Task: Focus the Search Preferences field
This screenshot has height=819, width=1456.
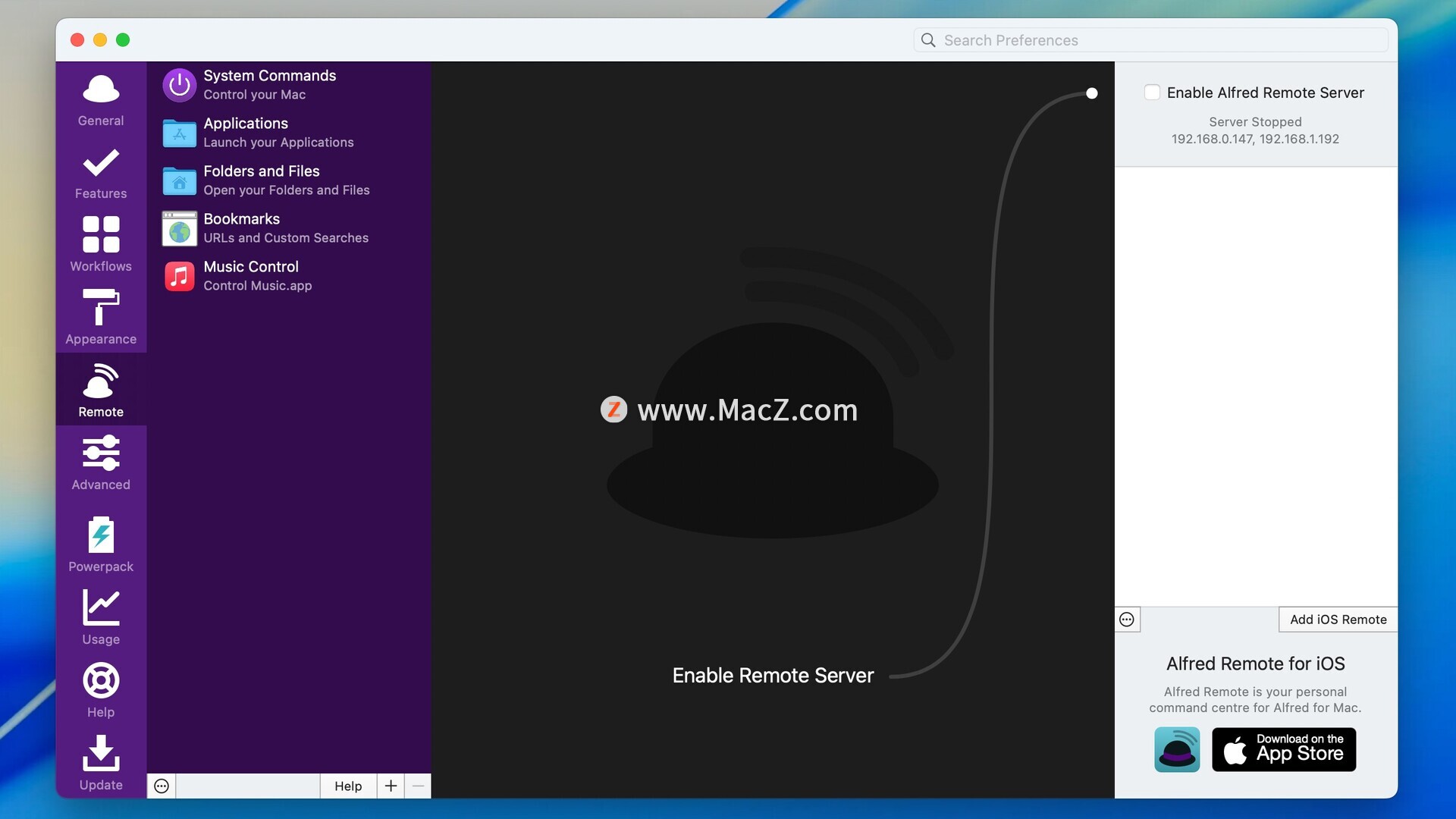Action: coord(1160,40)
